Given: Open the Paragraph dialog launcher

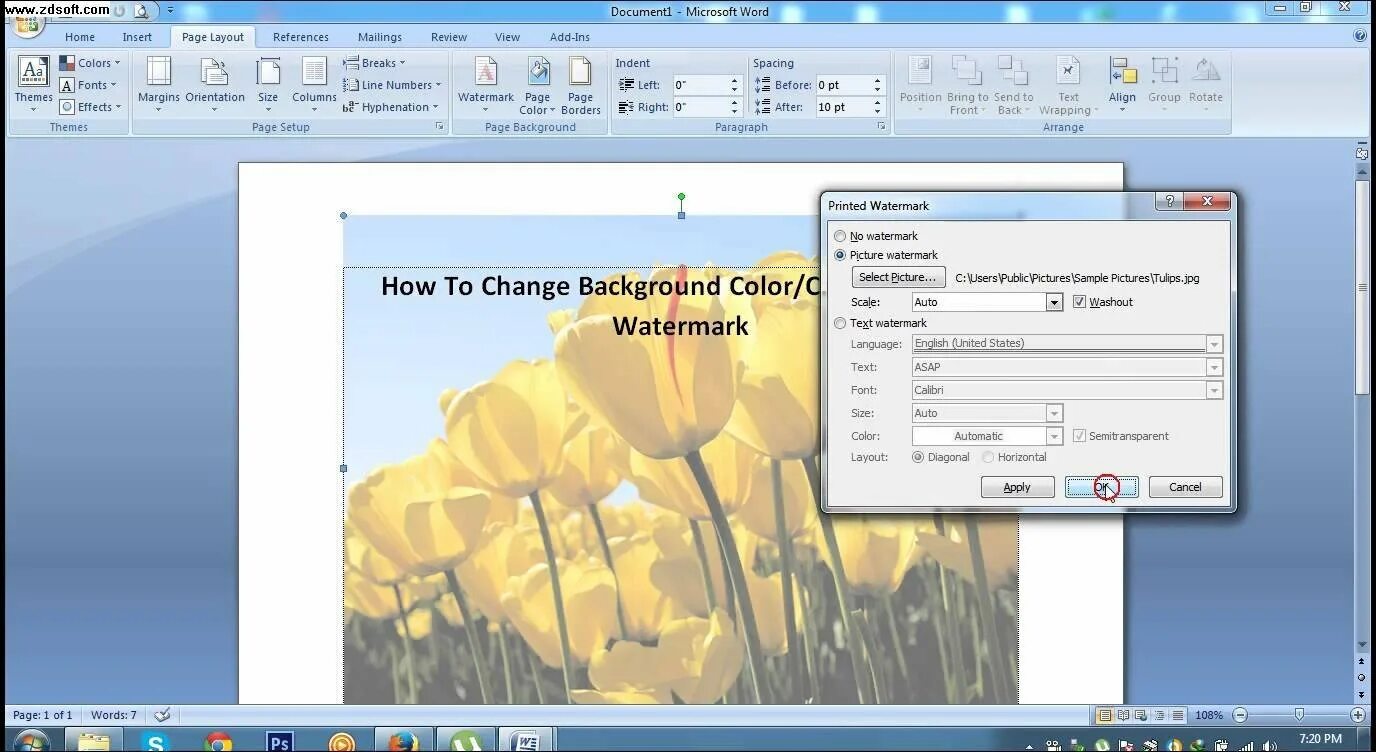Looking at the screenshot, I should 881,127.
